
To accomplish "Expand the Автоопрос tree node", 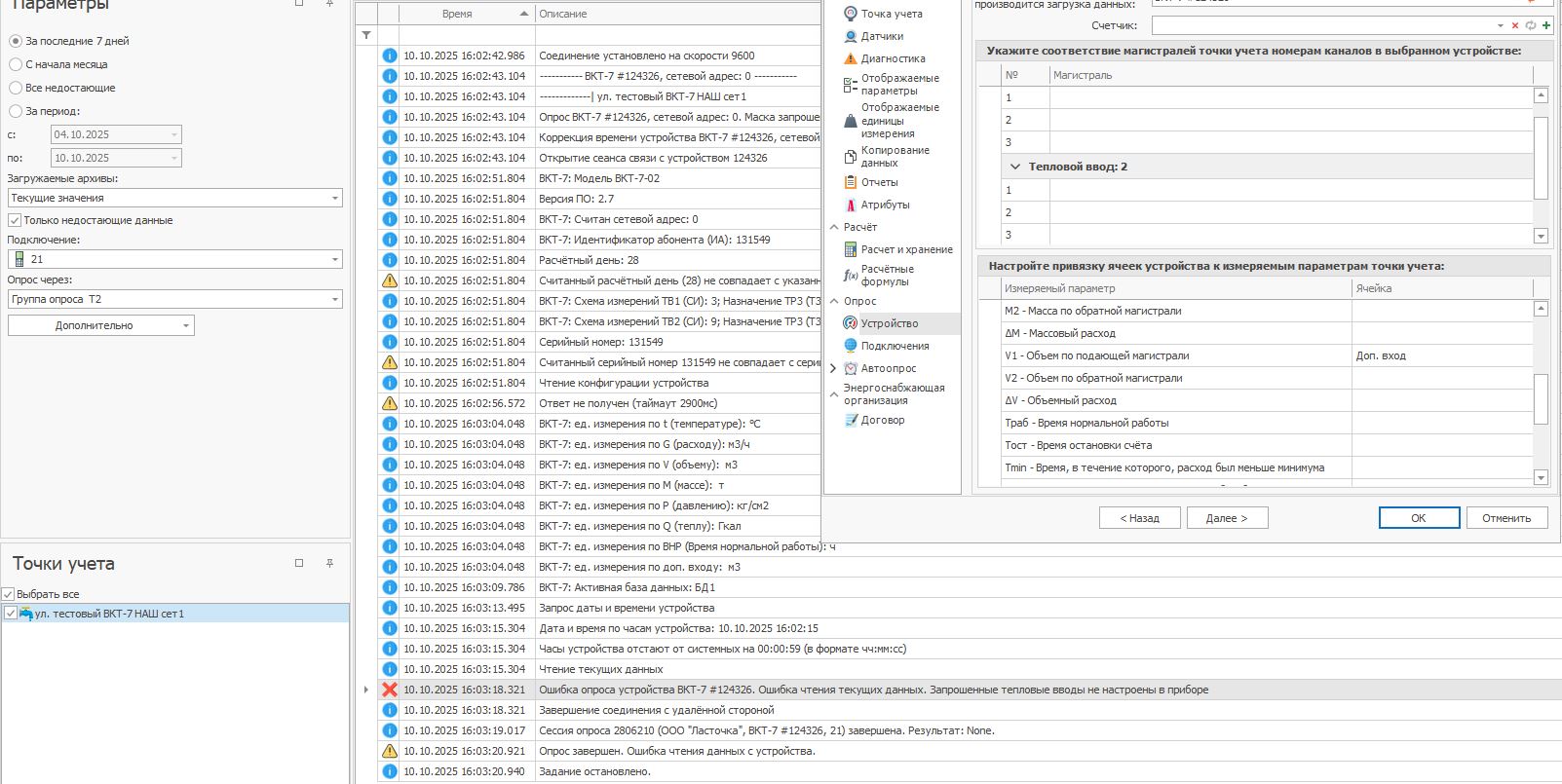I will pyautogui.click(x=833, y=368).
